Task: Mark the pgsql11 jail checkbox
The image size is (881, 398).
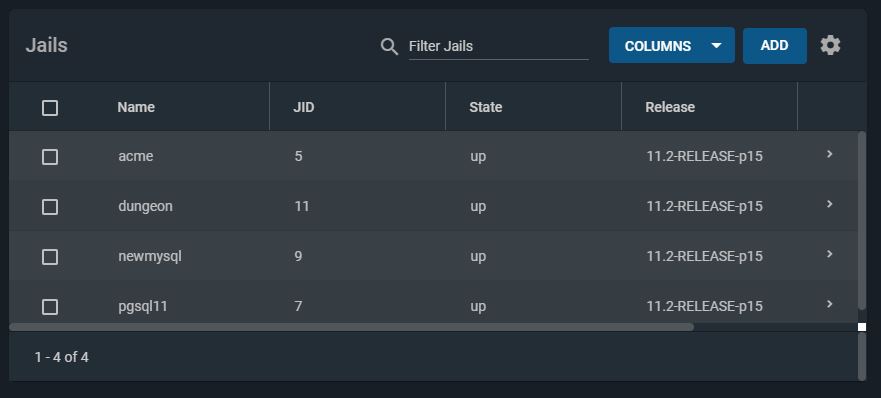Action: 50,307
